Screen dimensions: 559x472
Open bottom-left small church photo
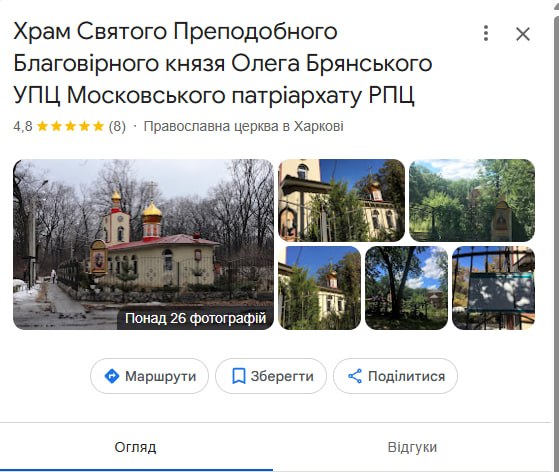(x=319, y=288)
